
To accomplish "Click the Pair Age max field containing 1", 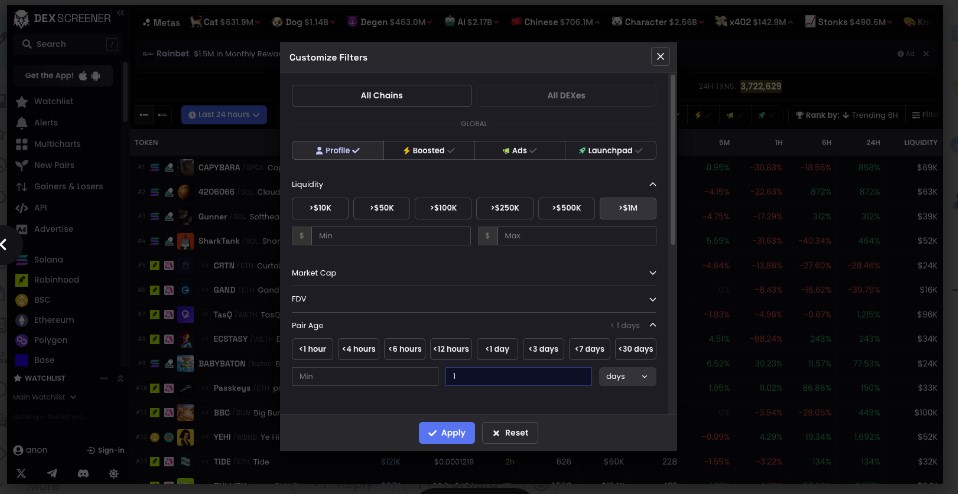I will 518,377.
